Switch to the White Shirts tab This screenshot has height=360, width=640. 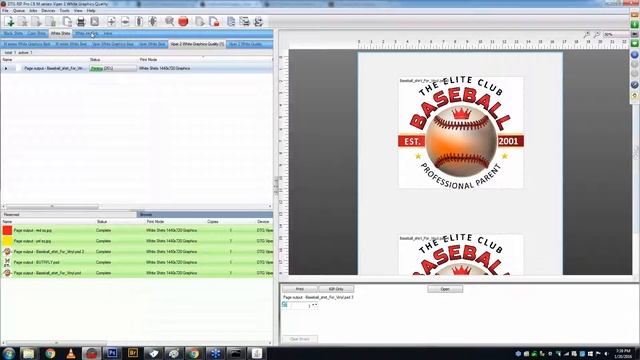(60, 33)
